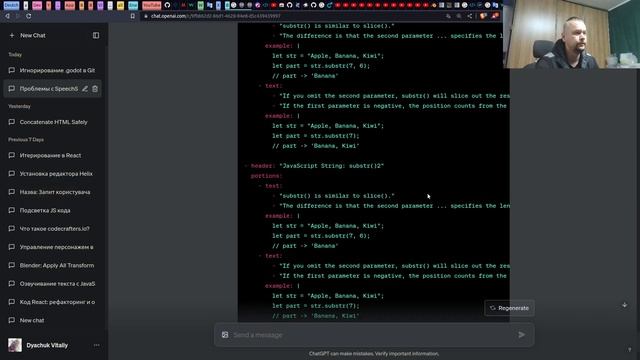Collapse the sidebar with the panel icon

(96, 36)
